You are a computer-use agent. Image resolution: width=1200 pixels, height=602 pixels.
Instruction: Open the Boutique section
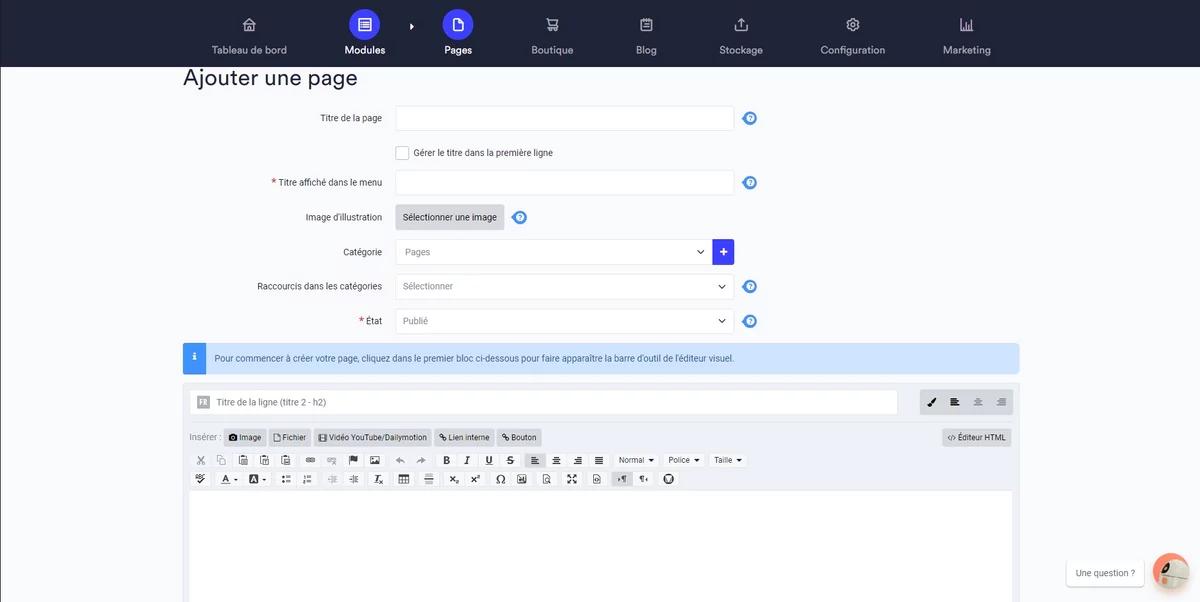(552, 35)
